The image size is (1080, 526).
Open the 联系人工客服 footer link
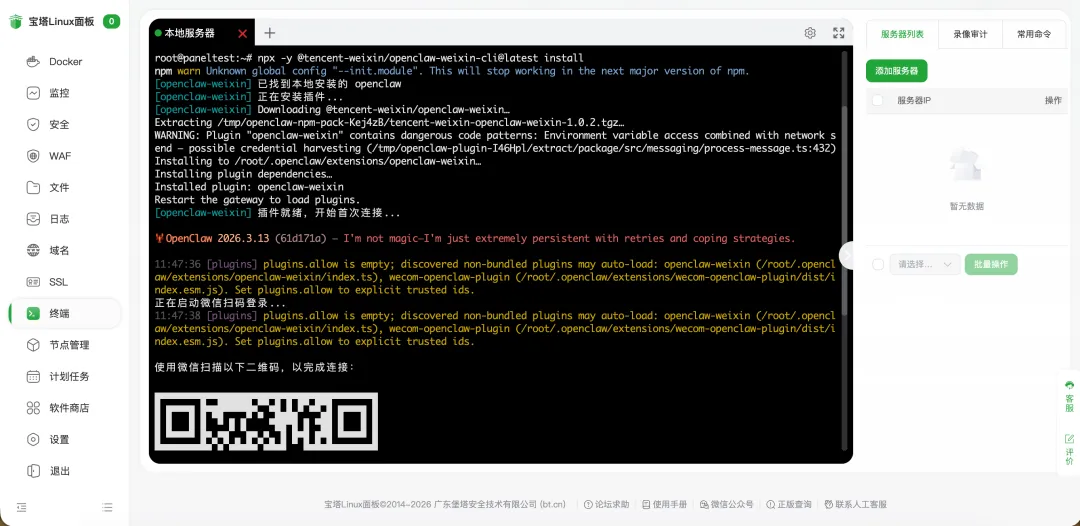tap(855, 505)
